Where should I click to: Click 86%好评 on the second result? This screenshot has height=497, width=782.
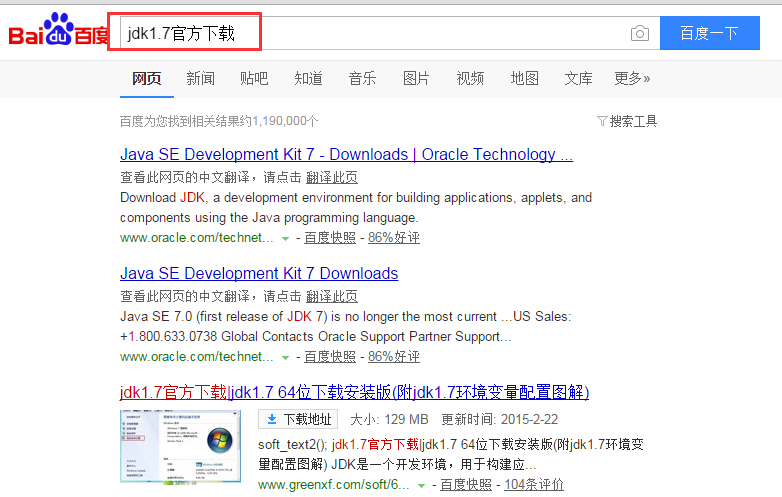[393, 357]
